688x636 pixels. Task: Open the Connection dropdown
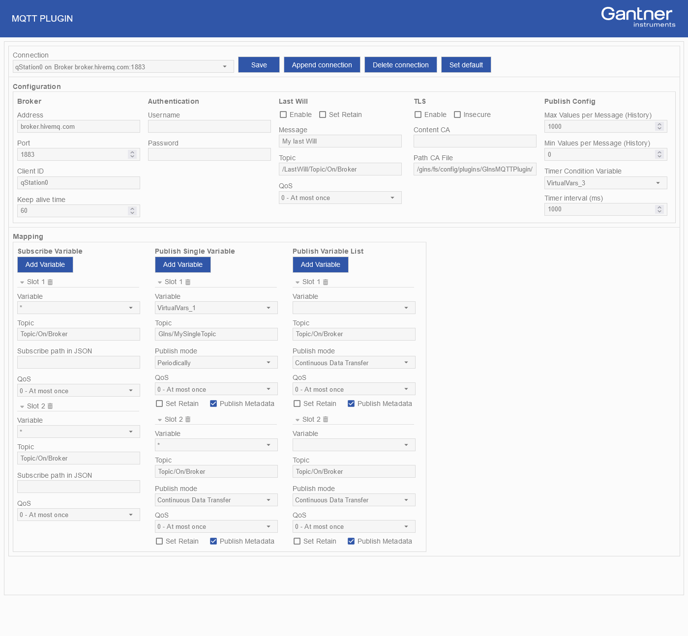point(123,67)
